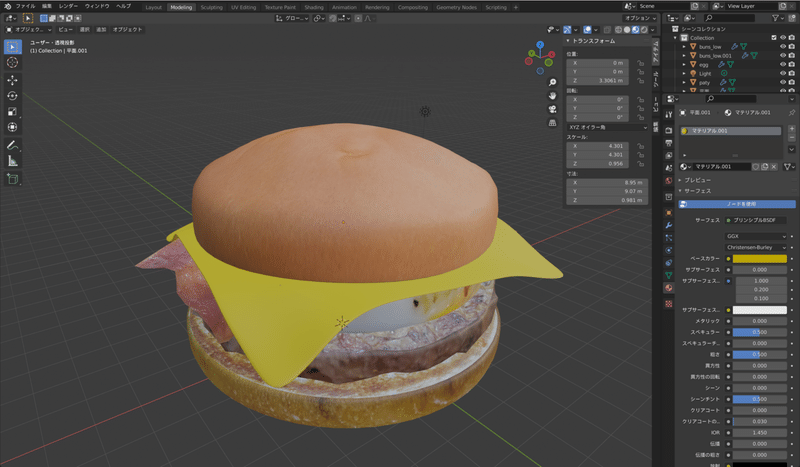Open the Modifier wrench properties tab

click(x=668, y=225)
